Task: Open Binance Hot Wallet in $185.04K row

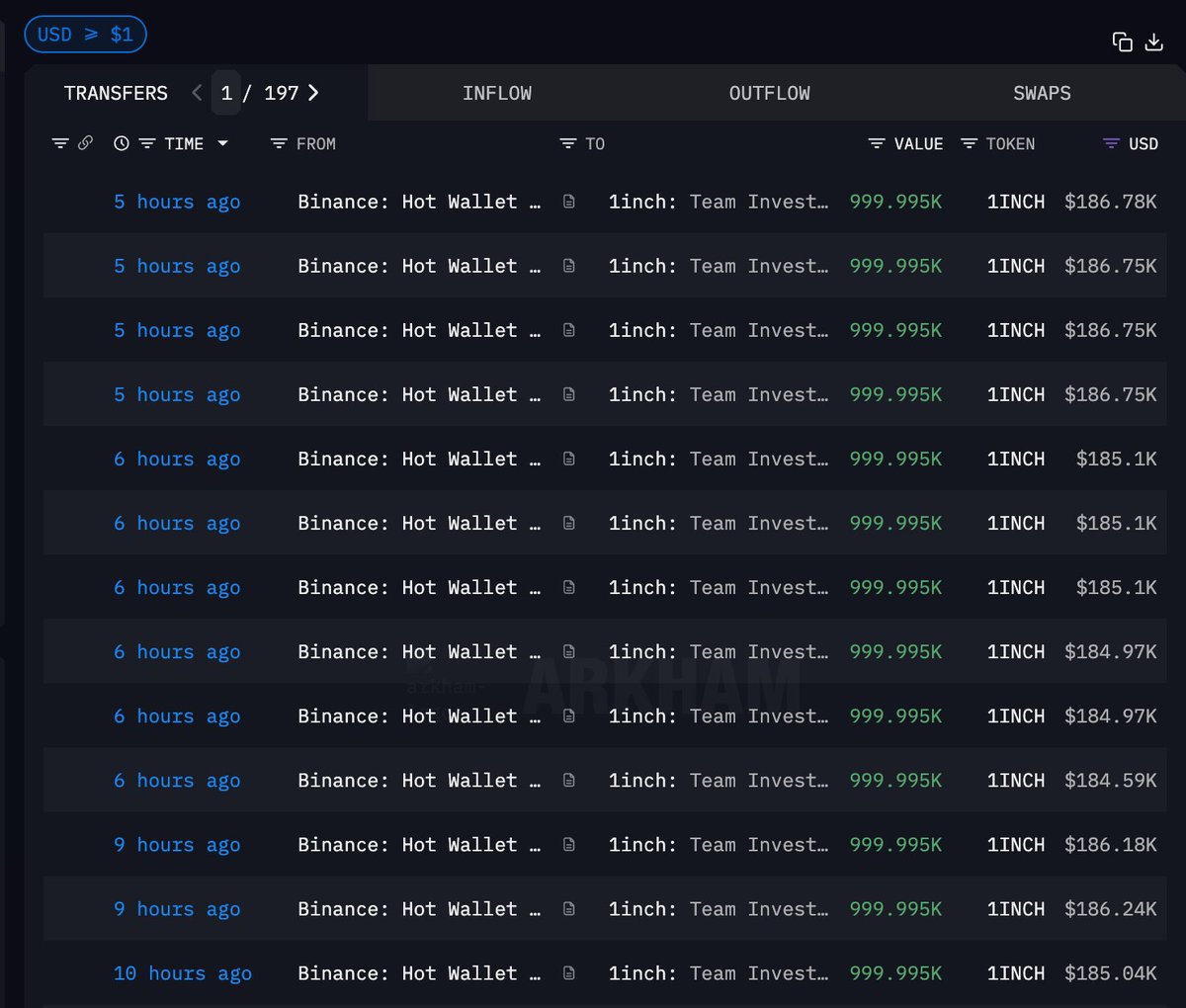Action: 419,973
